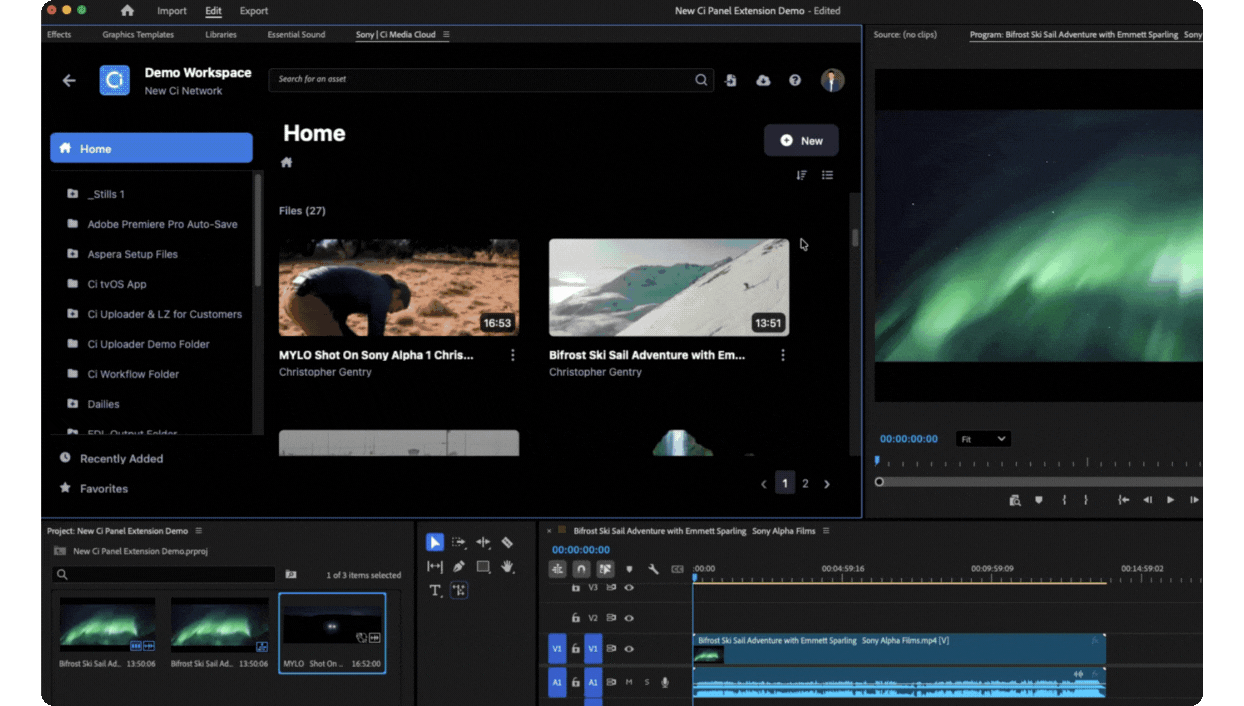Open Sony Ci Media Cloud panel menu
This screenshot has height=706, width=1244.
(446, 35)
